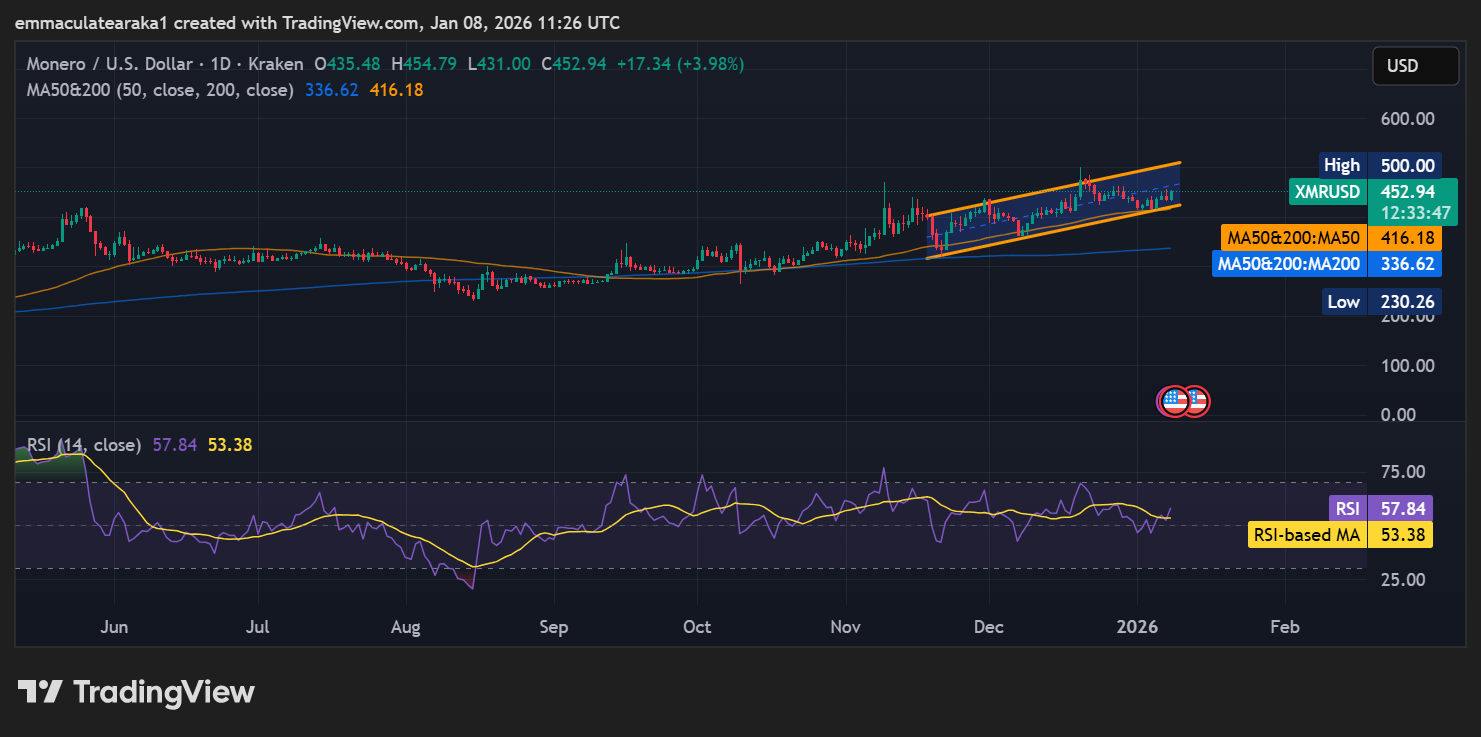1481x737 pixels.
Task: Click the High 500.00 price label
Action: [1342, 165]
